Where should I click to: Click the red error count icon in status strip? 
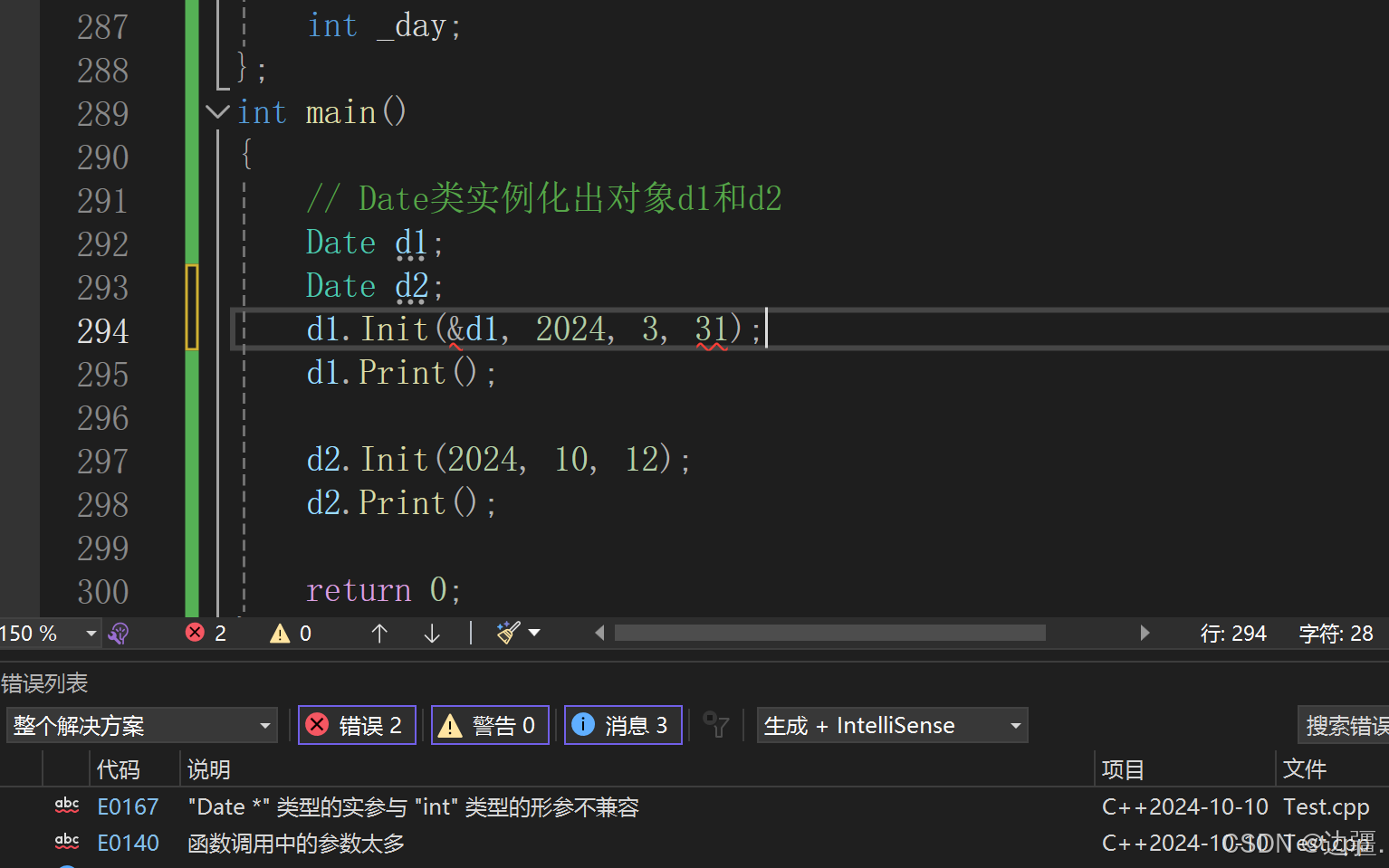tap(195, 633)
